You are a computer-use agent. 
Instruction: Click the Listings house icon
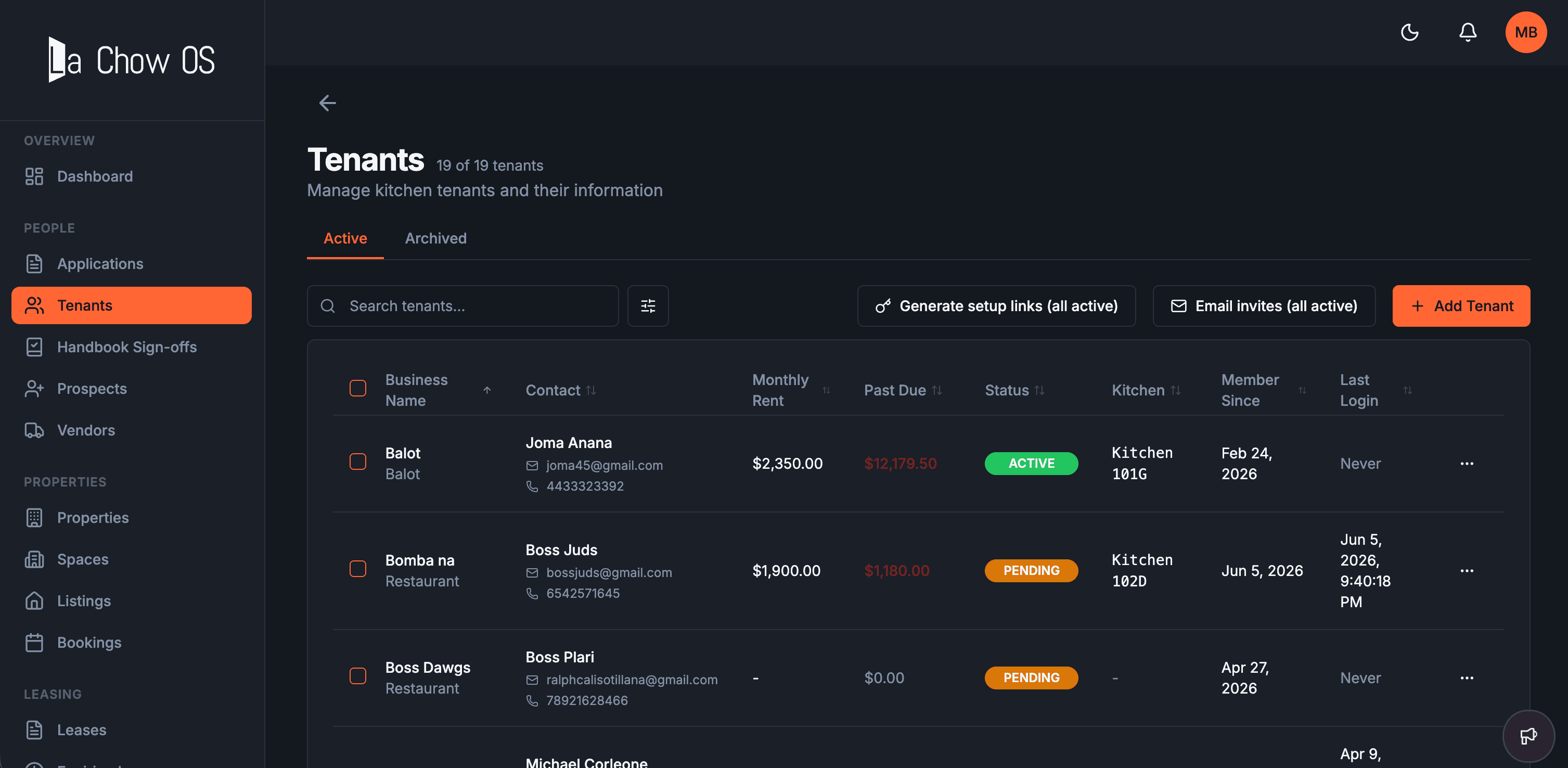pos(34,600)
